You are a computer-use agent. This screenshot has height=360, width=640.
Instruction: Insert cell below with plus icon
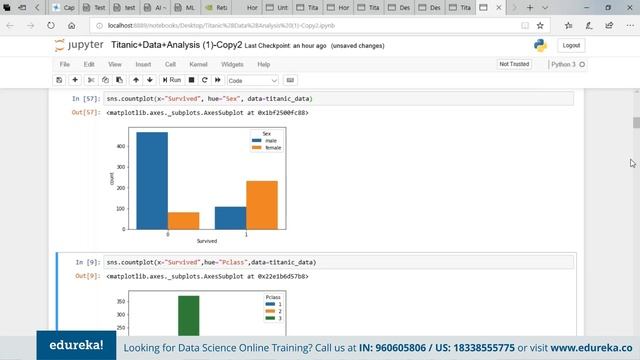pos(75,80)
